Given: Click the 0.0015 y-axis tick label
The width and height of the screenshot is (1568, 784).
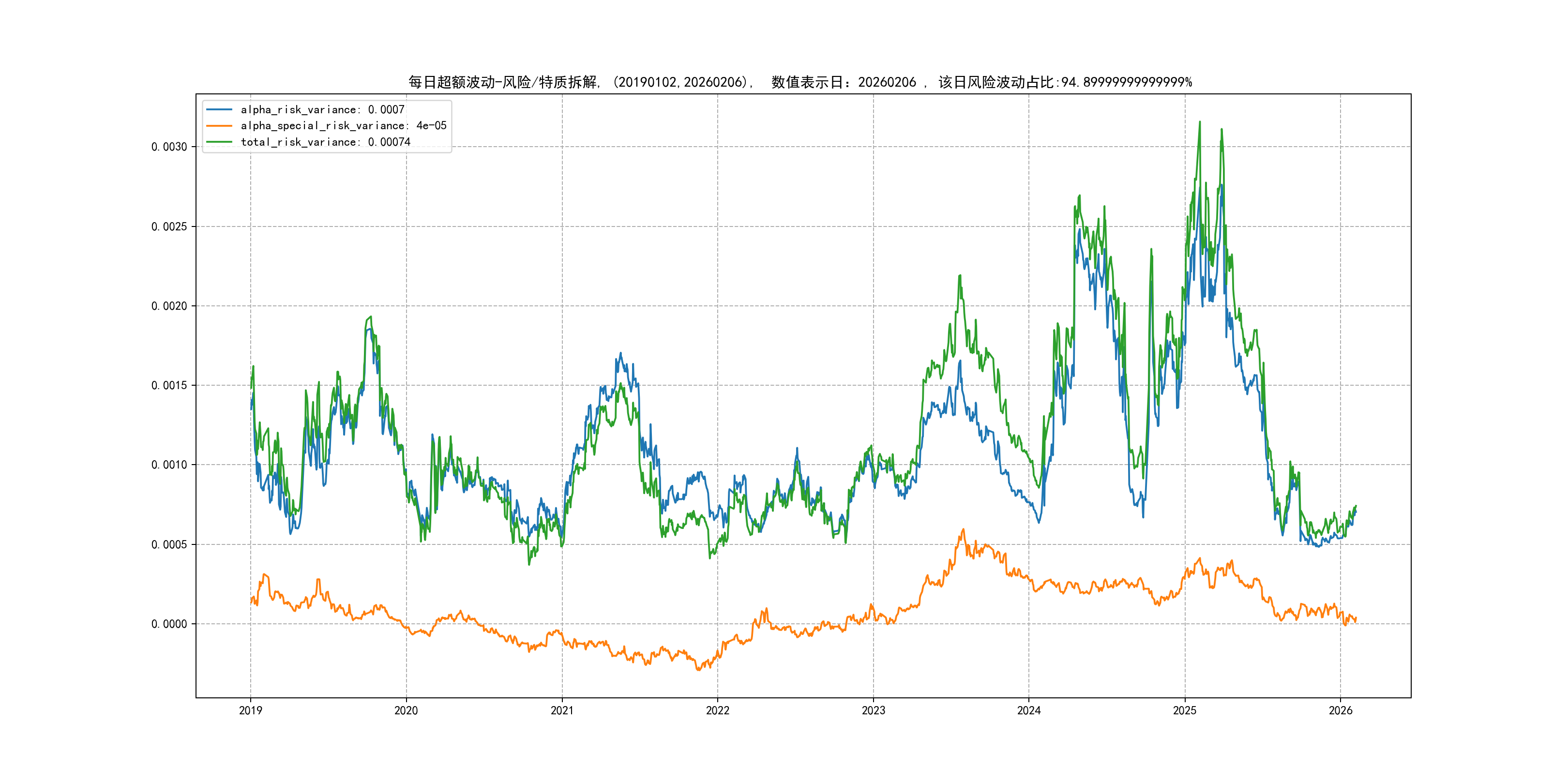Looking at the screenshot, I should pyautogui.click(x=169, y=385).
